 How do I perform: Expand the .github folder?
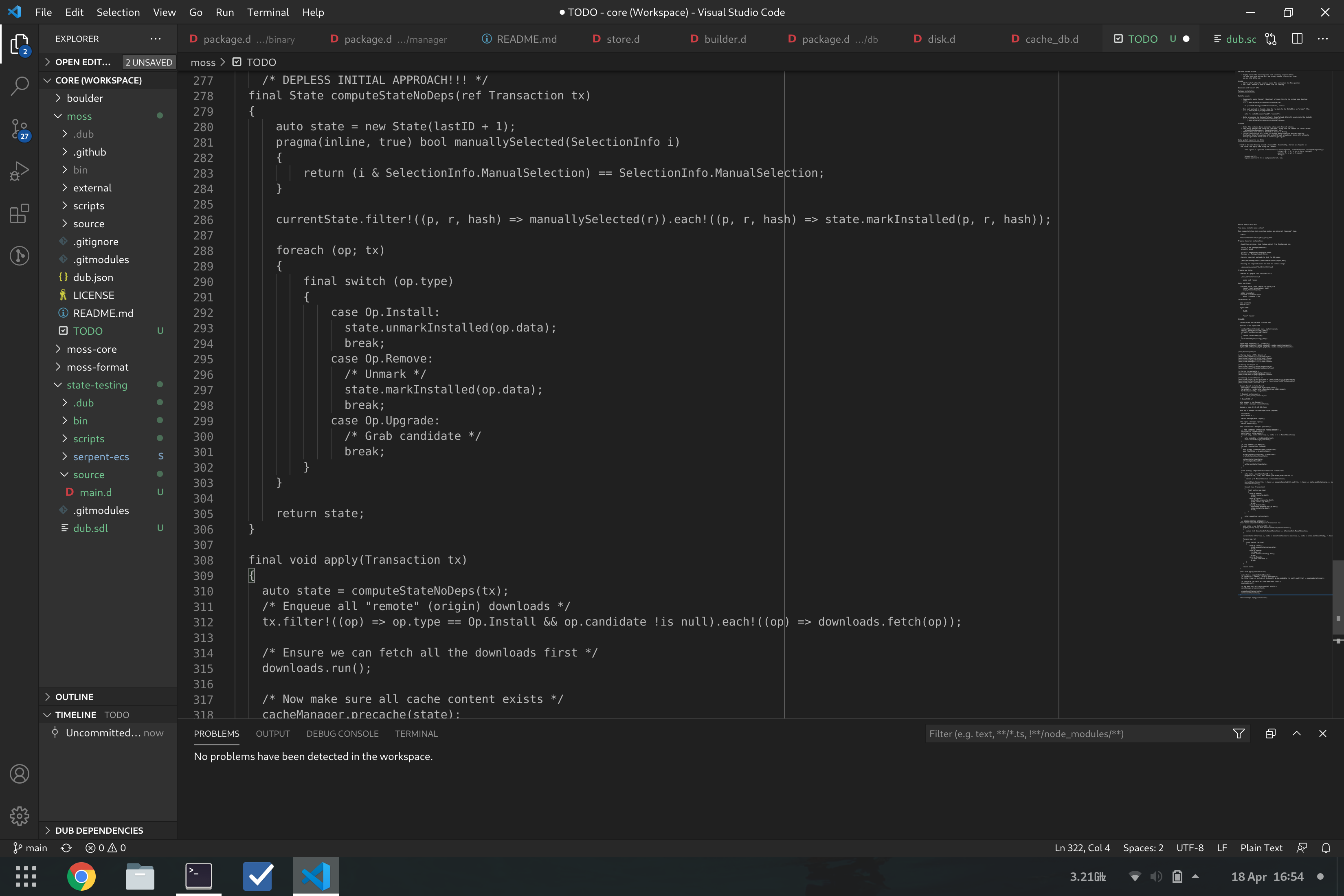click(x=108, y=152)
